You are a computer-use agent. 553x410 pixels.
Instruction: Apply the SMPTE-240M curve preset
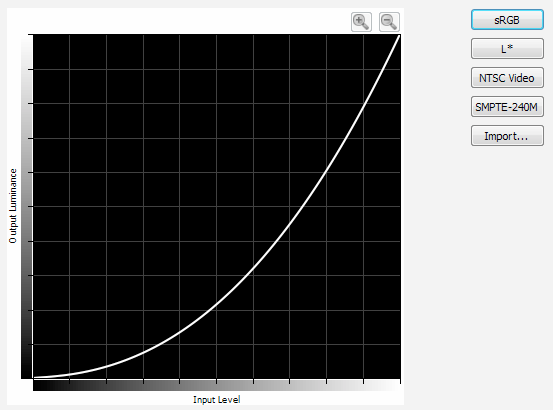pos(507,106)
